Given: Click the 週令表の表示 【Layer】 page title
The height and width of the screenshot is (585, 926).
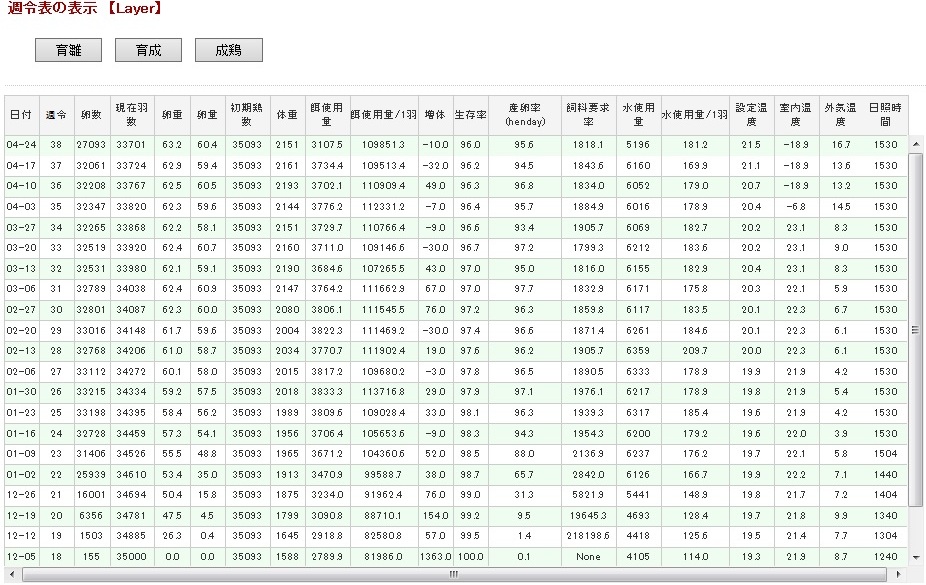Looking at the screenshot, I should (x=85, y=9).
